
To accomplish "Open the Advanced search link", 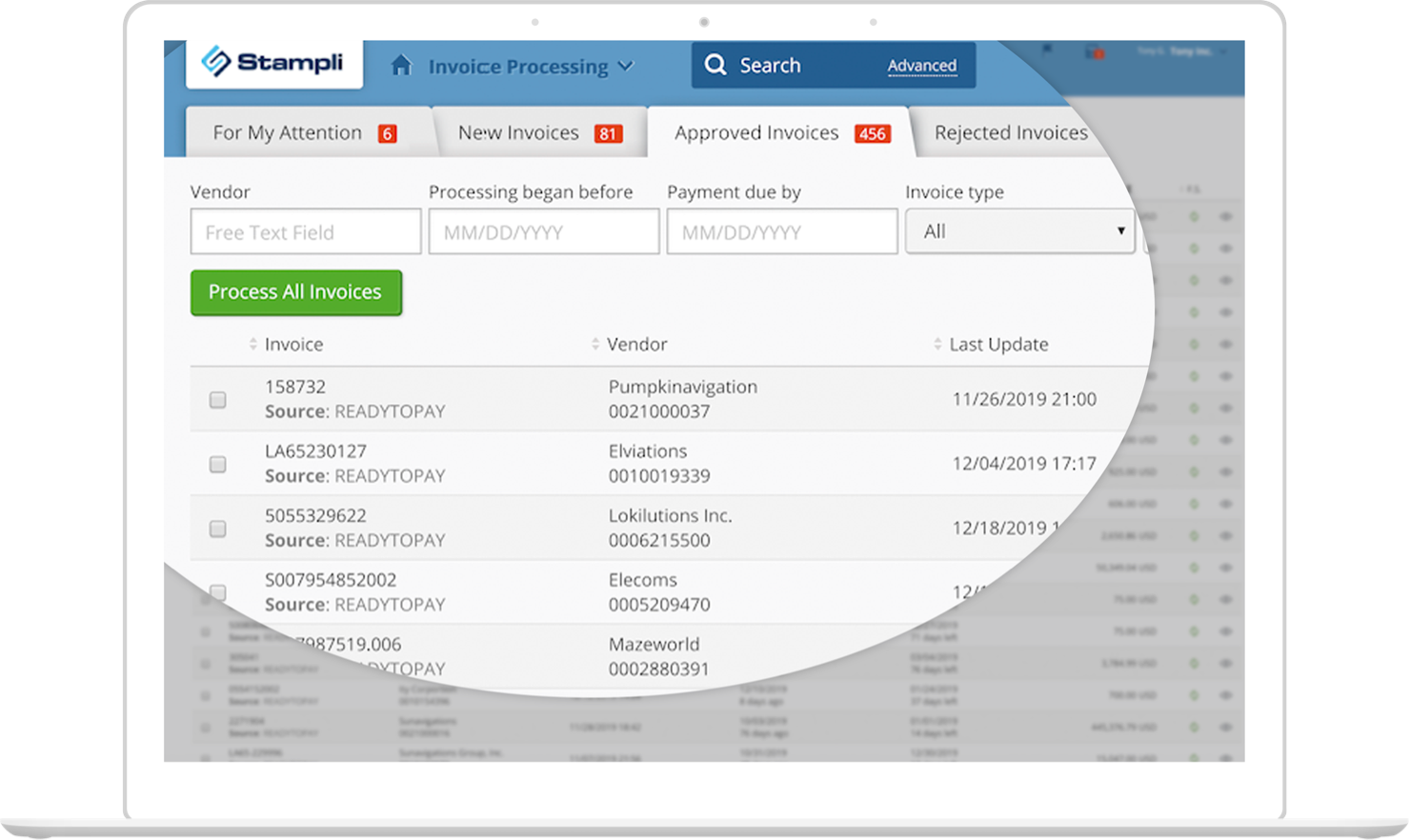I will click(922, 66).
